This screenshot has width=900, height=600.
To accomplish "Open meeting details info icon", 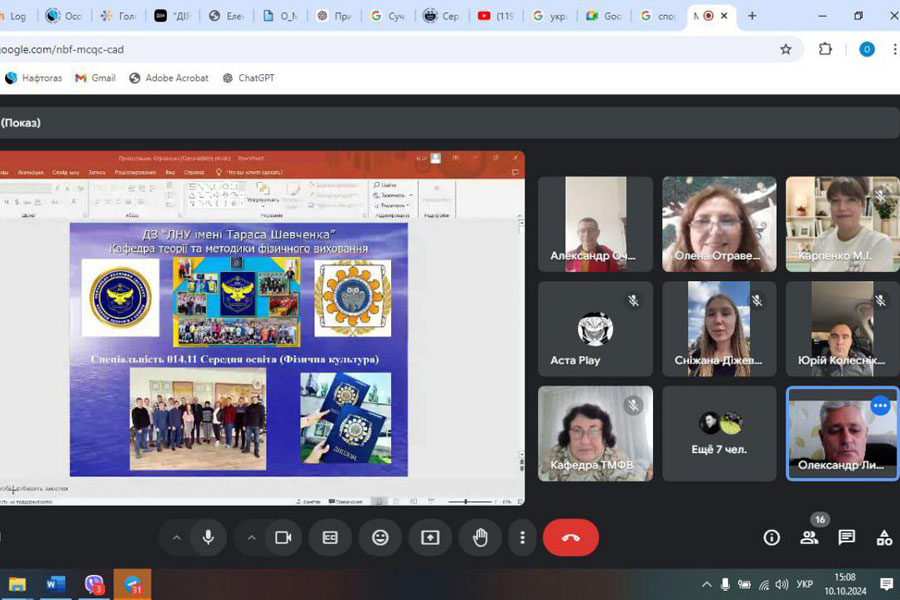I will (x=771, y=537).
